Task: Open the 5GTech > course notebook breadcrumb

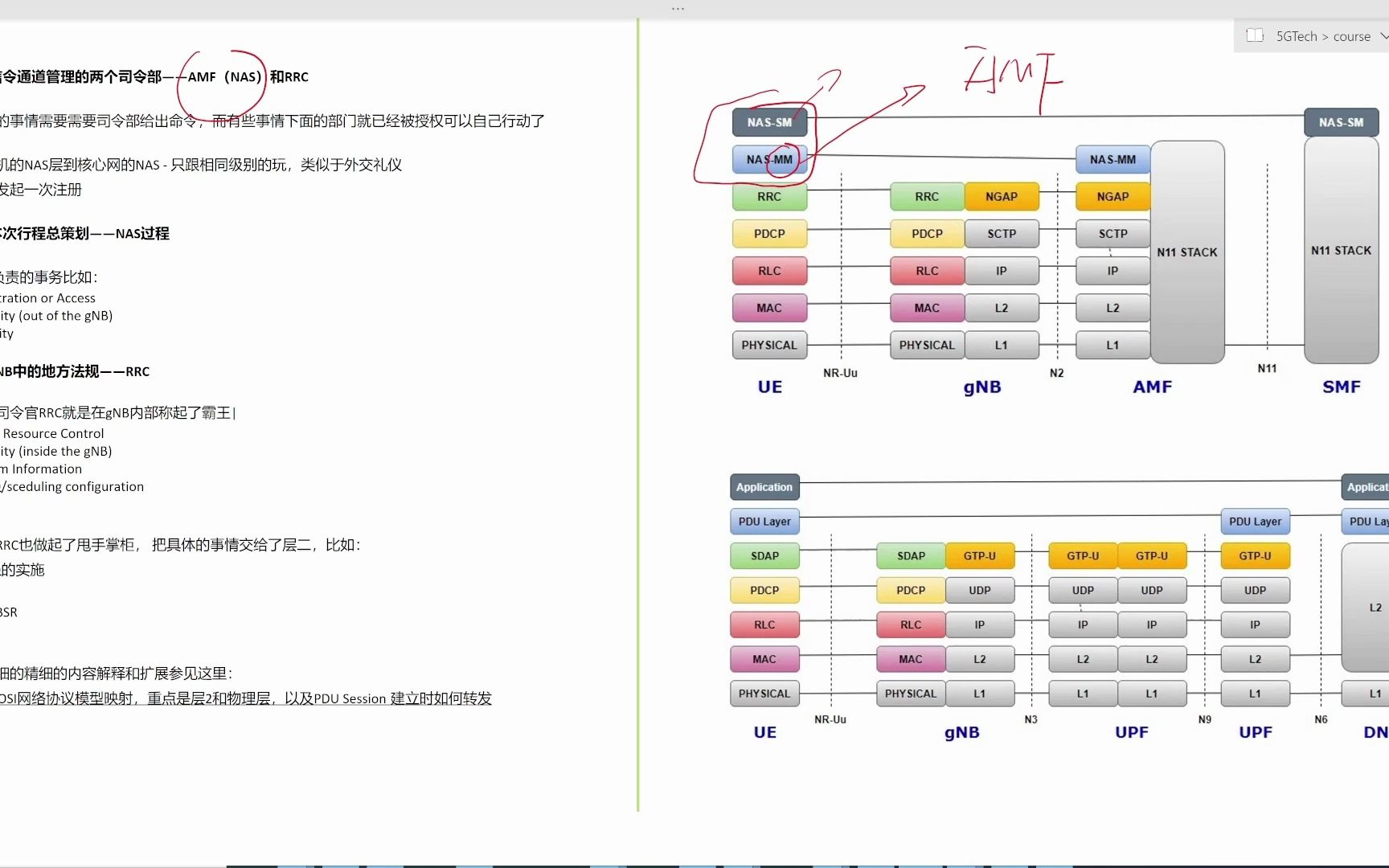Action: pos(1323,36)
